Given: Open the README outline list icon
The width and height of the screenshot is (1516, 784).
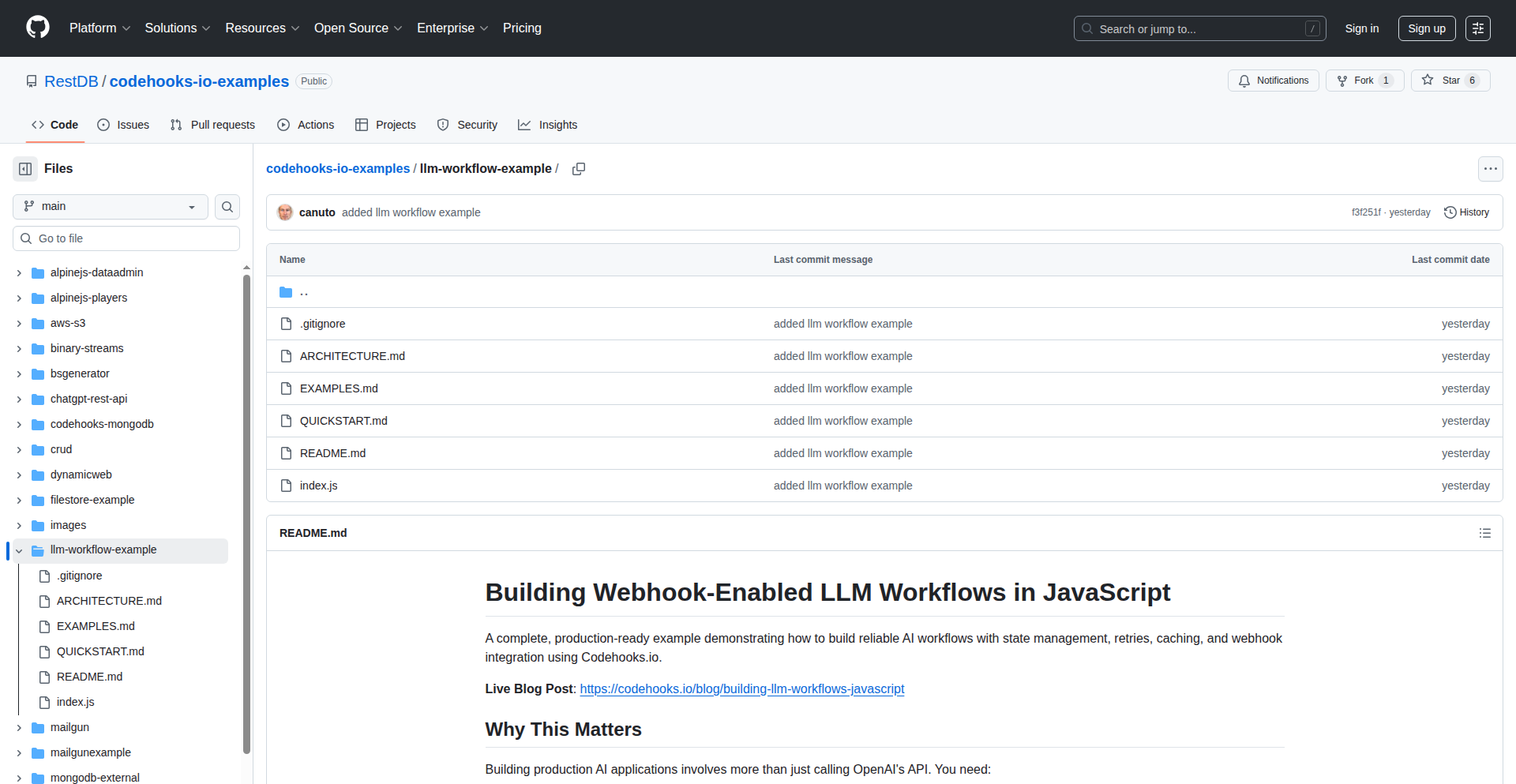Looking at the screenshot, I should pyautogui.click(x=1485, y=533).
